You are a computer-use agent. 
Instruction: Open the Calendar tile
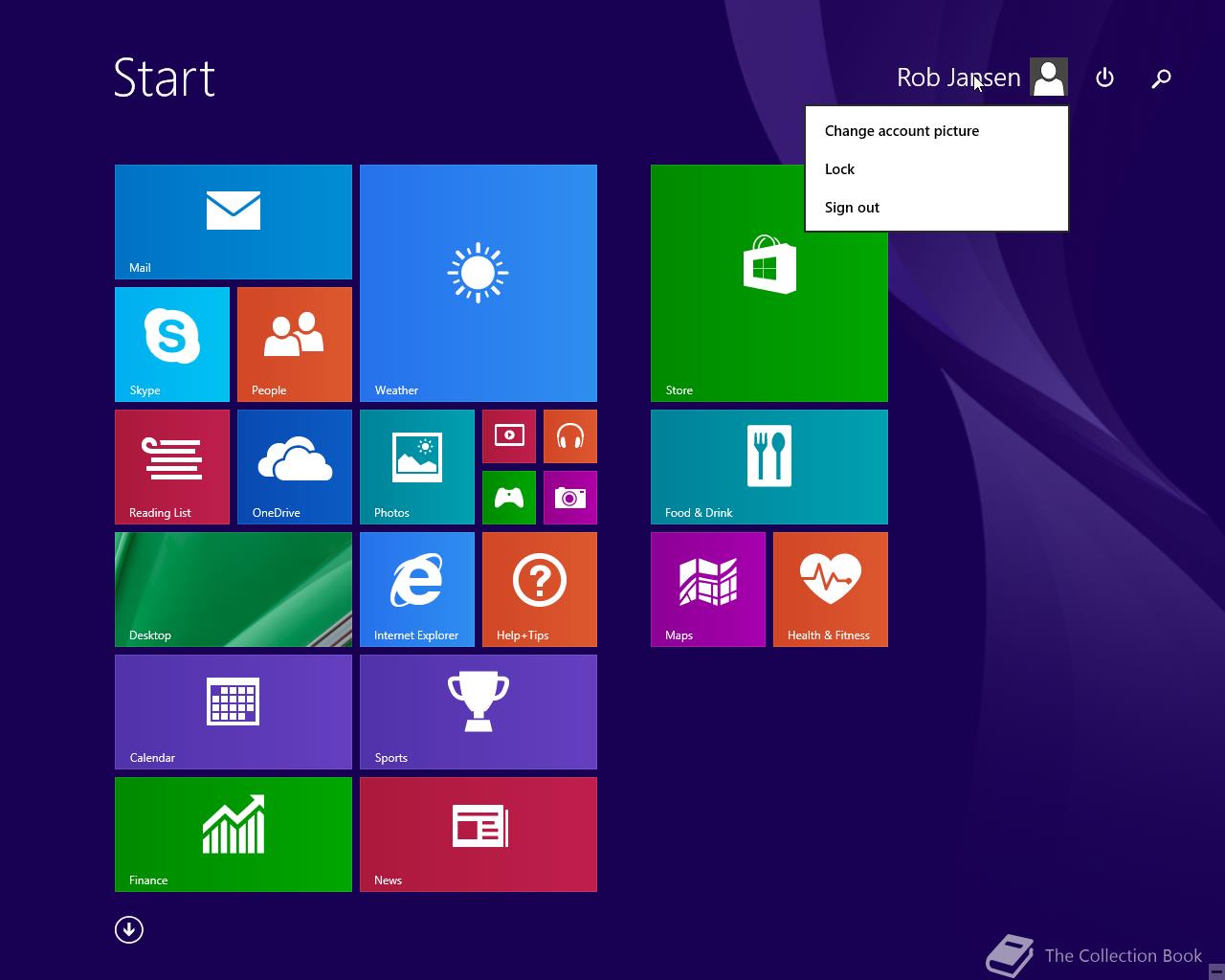[234, 712]
